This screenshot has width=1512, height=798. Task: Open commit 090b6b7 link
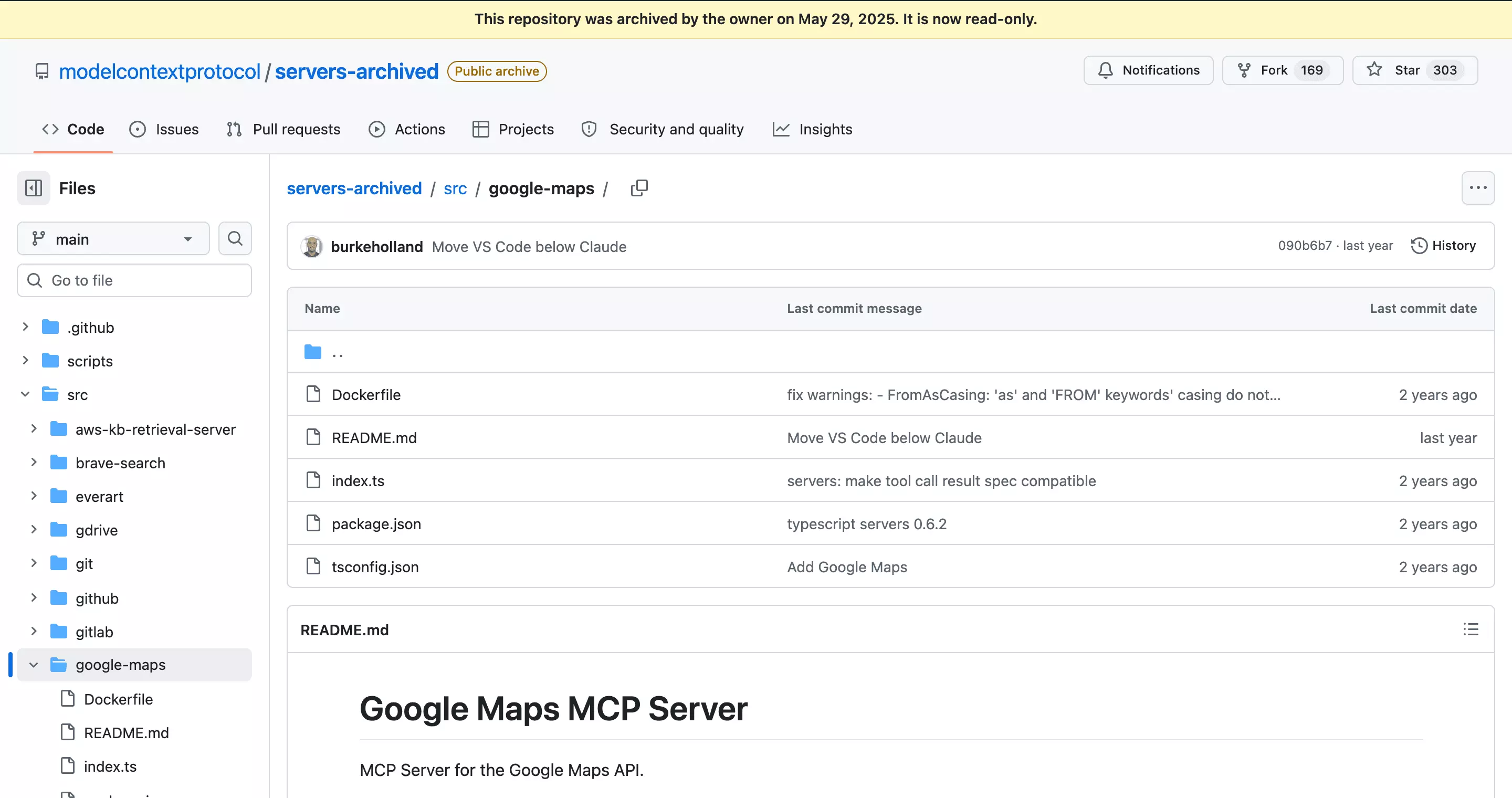1305,246
